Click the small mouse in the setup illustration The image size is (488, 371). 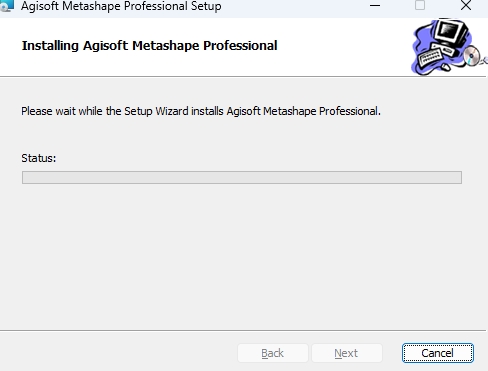coord(445,67)
